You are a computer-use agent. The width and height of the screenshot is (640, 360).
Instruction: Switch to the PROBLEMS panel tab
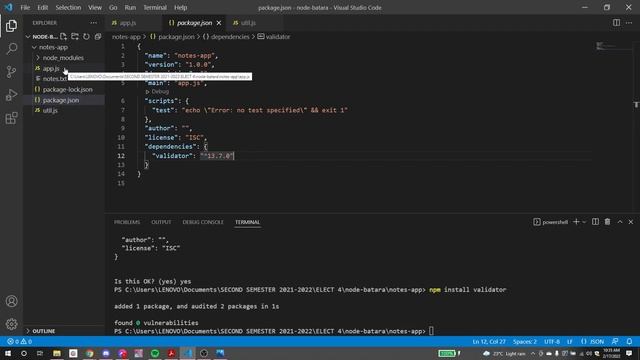(x=127, y=222)
